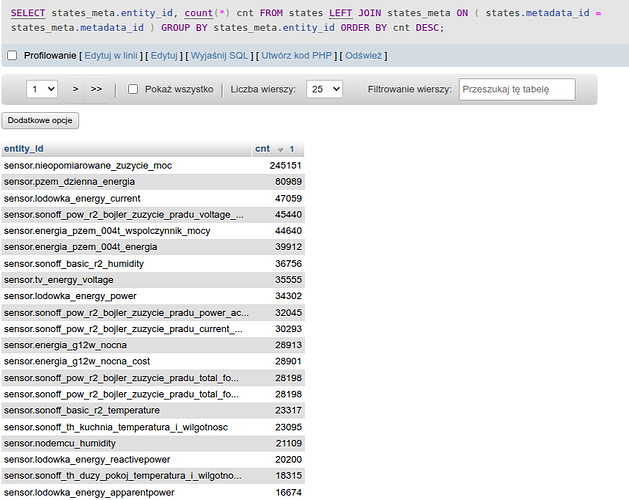Click the Edytuj w linii link
The width and height of the screenshot is (629, 500).
pyautogui.click(x=109, y=55)
